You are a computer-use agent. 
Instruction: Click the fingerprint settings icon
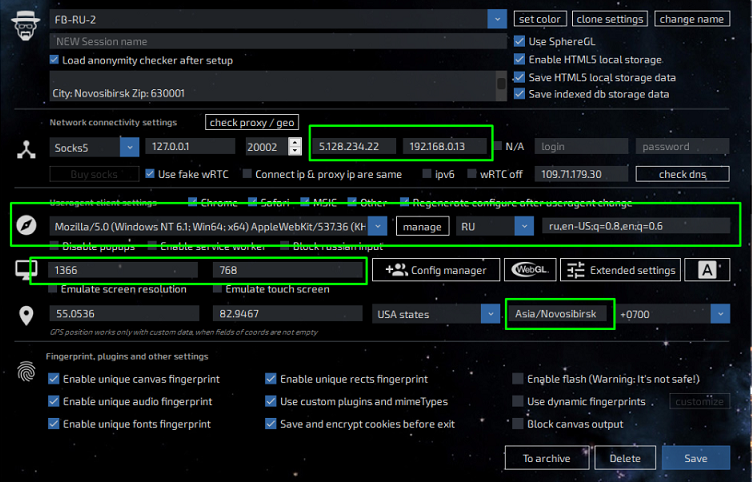[26, 372]
